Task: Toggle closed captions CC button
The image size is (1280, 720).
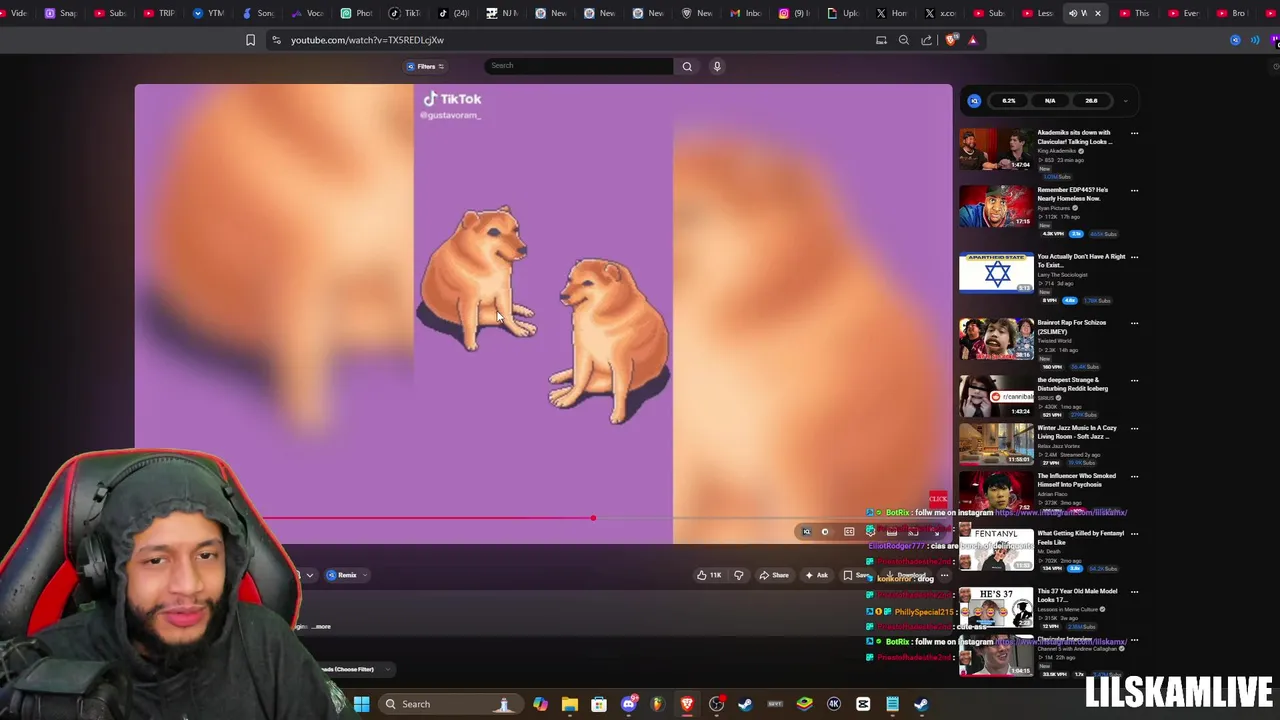Action: pos(849,532)
